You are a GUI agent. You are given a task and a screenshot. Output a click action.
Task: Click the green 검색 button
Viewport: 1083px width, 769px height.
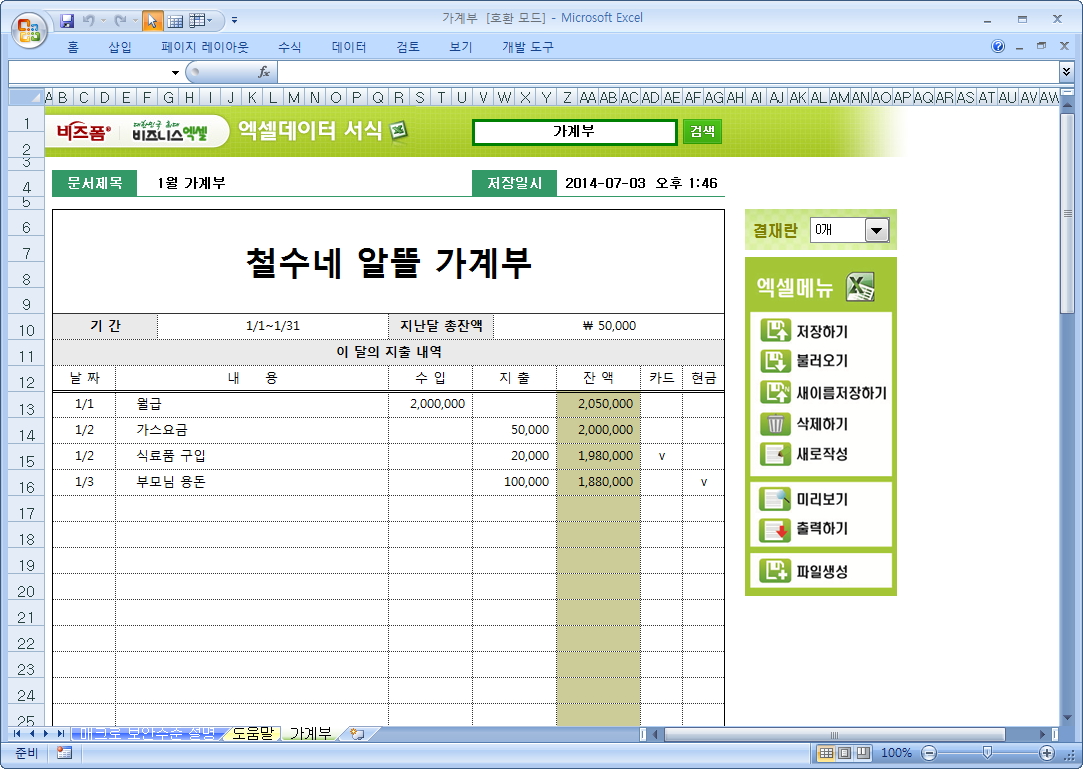(x=702, y=132)
